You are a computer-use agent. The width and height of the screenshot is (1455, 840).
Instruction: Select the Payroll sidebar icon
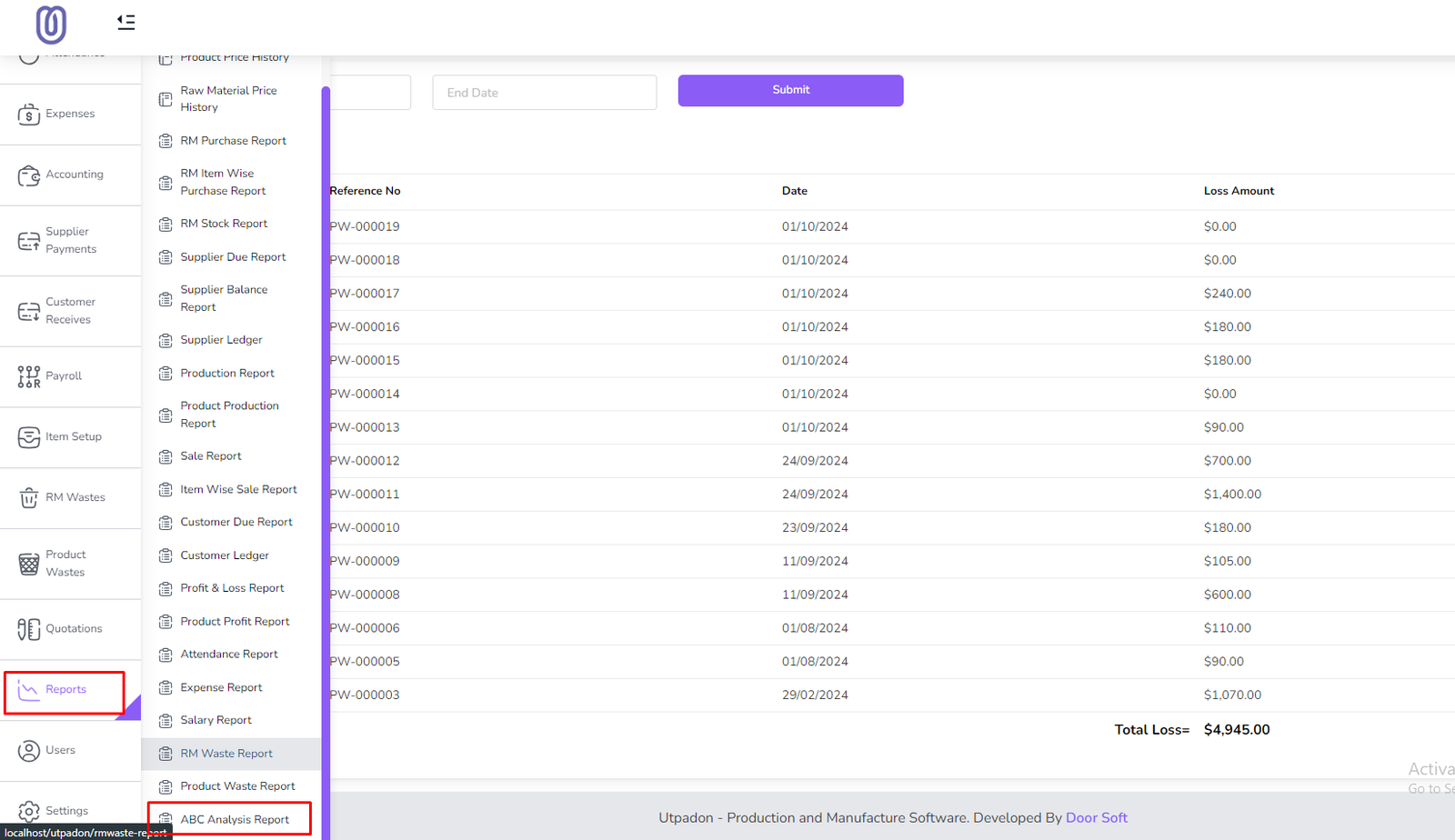pos(29,376)
